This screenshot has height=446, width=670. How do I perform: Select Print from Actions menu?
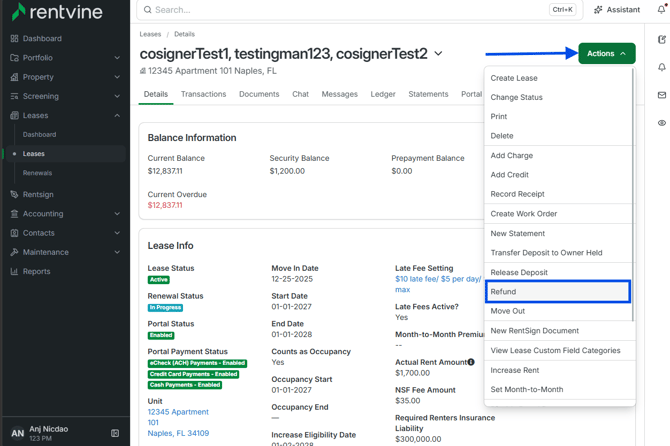(x=558, y=117)
